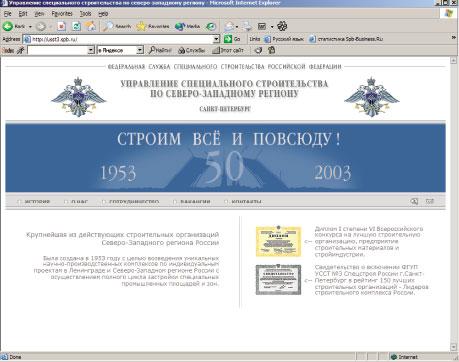Click the Edit page toolbar icon
The width and height of the screenshot is (459, 362).
pyautogui.click(x=262, y=26)
